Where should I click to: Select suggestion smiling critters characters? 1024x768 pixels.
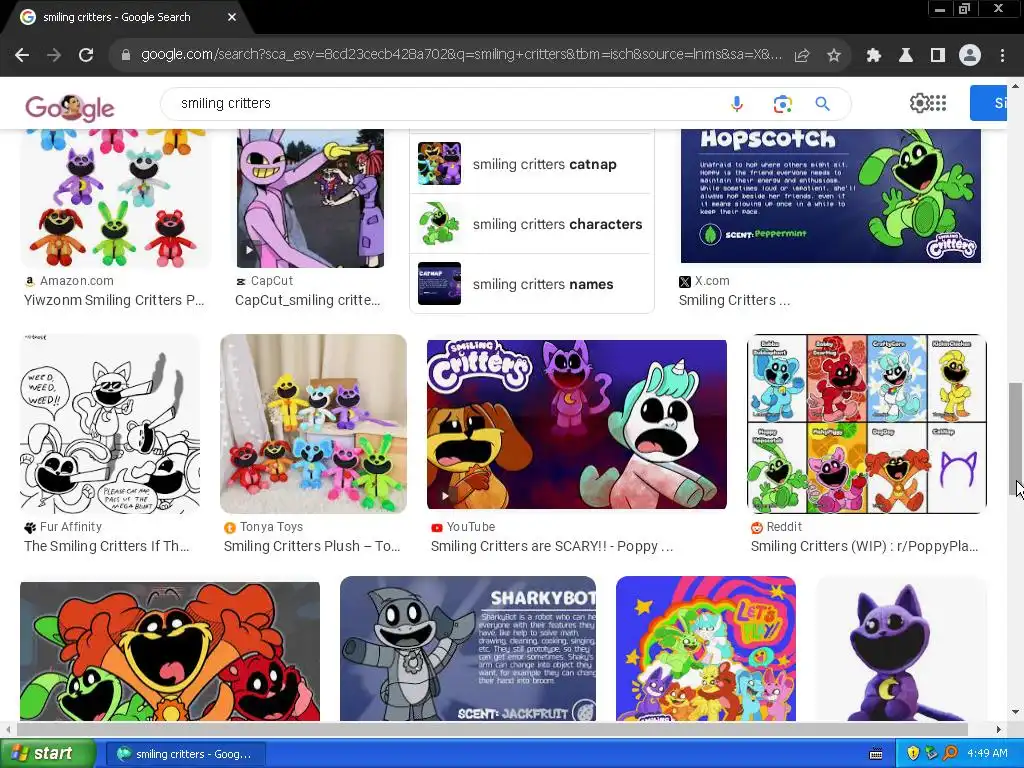[x=530, y=224]
